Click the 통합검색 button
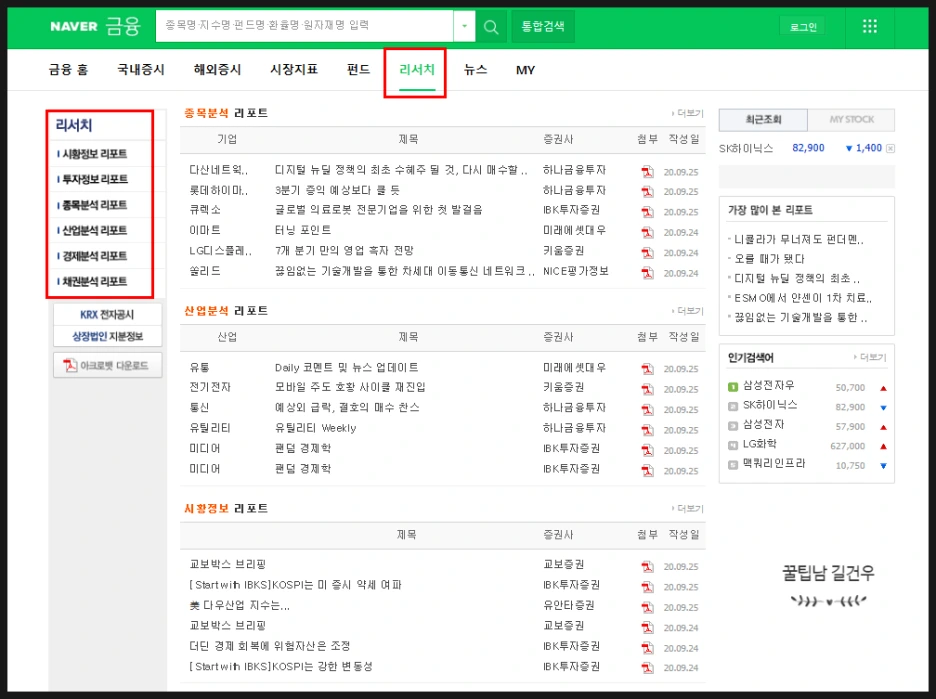This screenshot has width=936, height=699. (543, 26)
